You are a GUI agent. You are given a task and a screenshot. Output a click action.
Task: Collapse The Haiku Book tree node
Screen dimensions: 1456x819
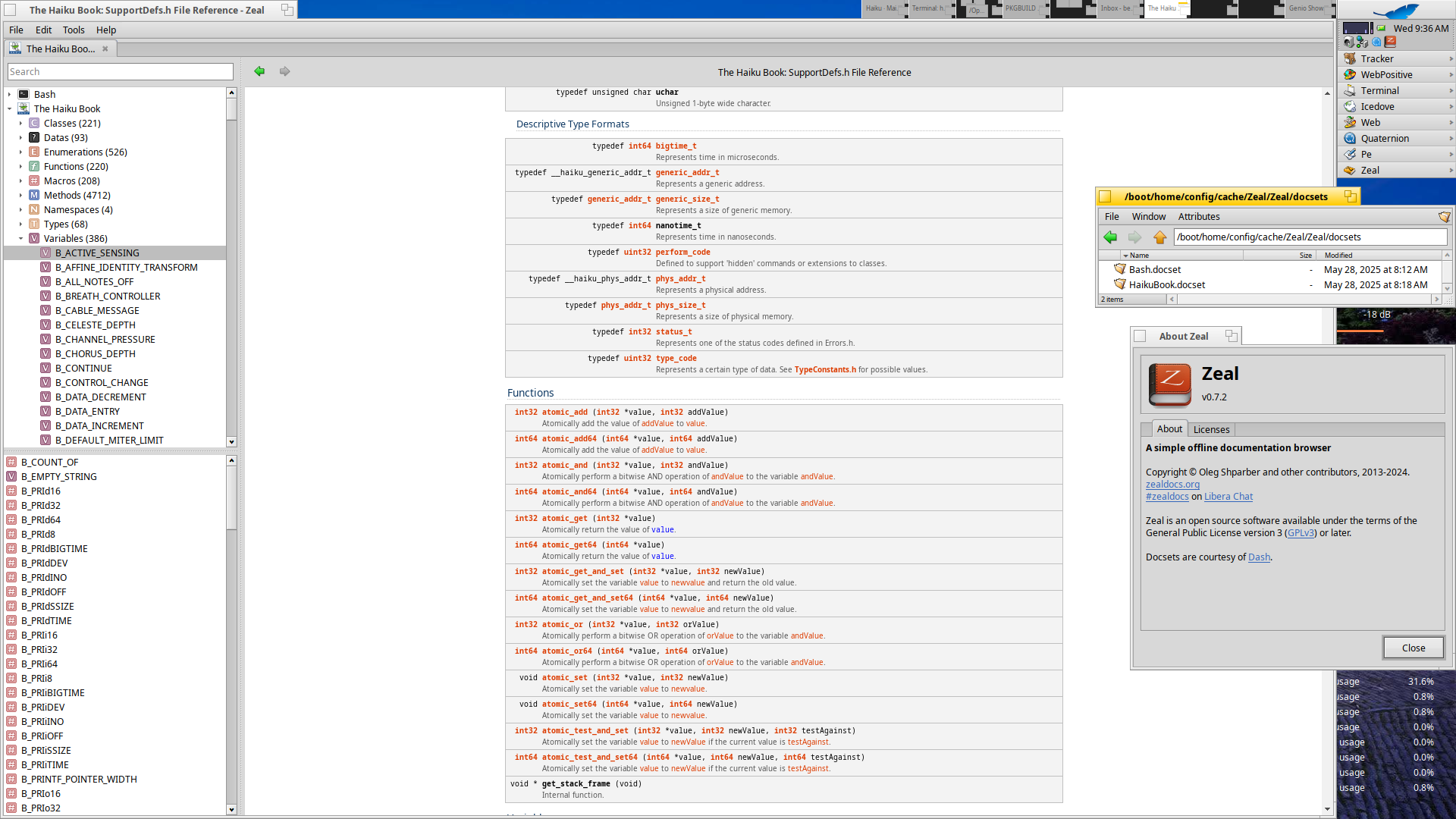point(9,109)
